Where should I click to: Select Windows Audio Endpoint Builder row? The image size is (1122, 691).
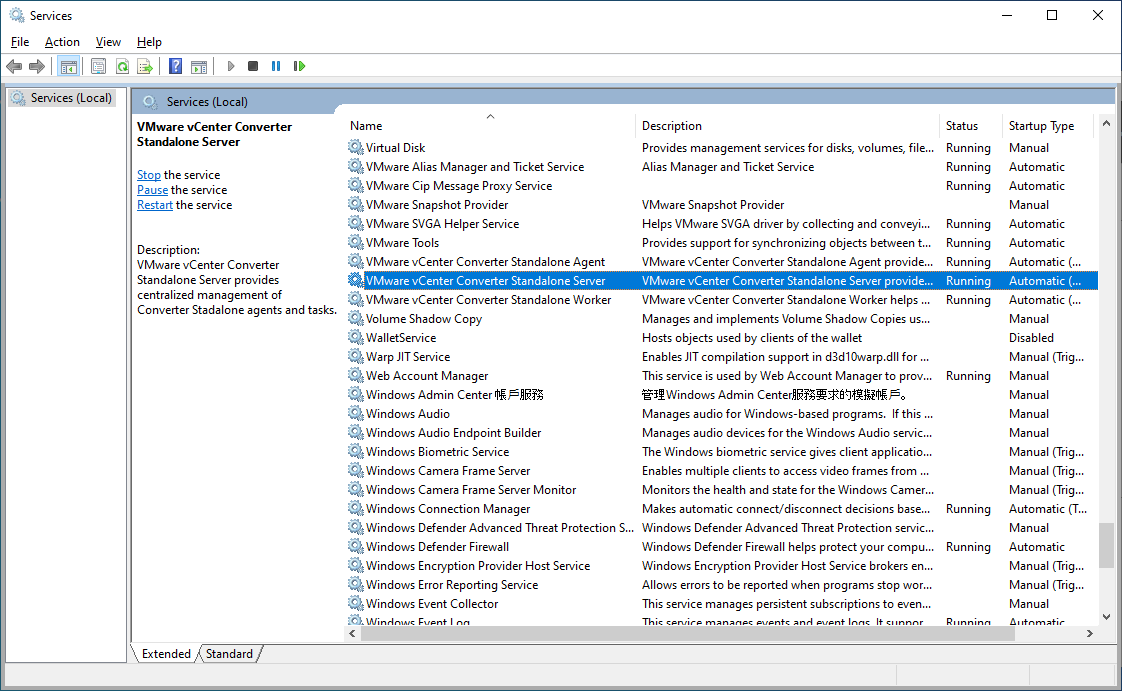click(x=721, y=433)
